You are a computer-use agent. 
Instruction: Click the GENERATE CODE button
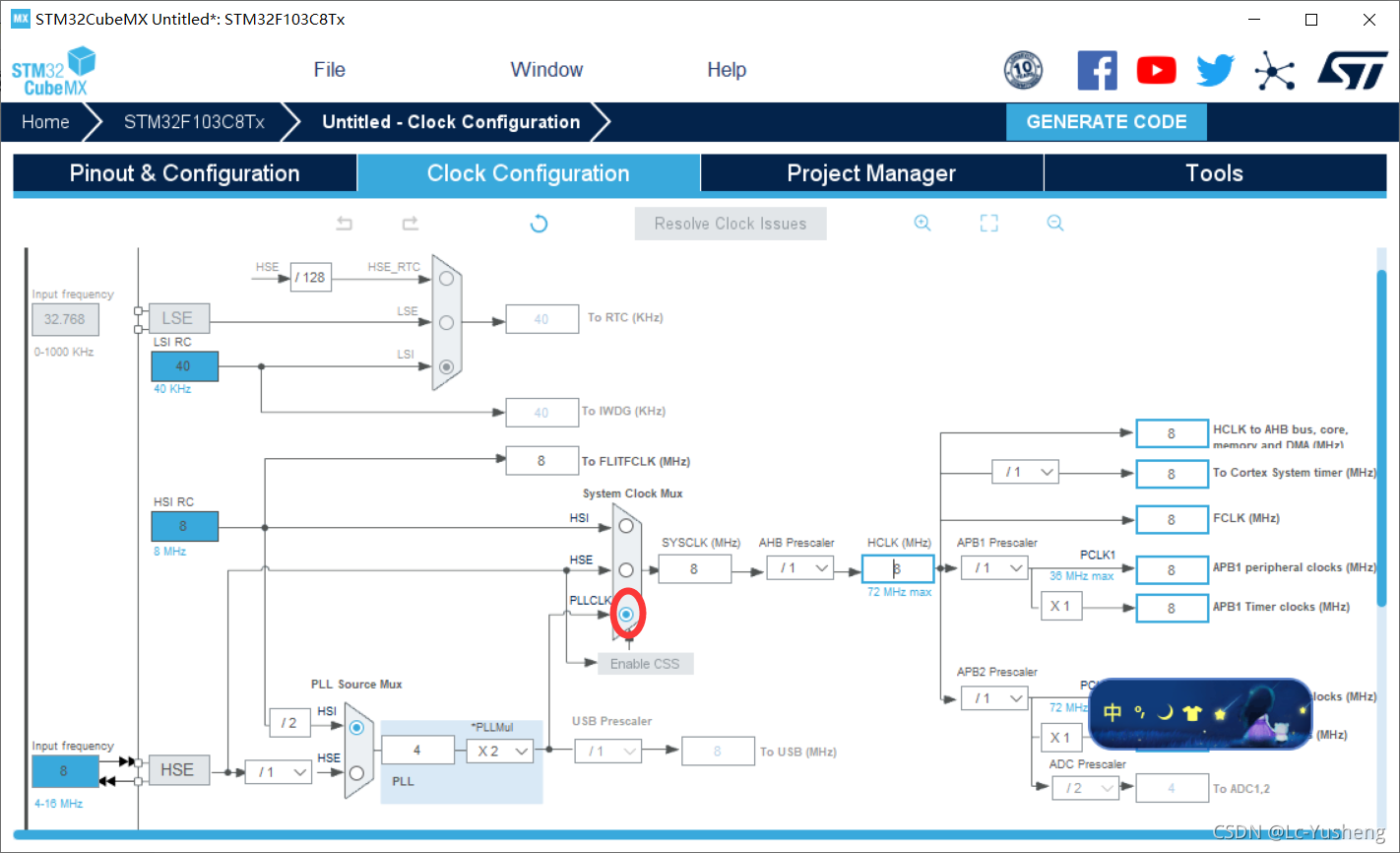tap(1107, 122)
